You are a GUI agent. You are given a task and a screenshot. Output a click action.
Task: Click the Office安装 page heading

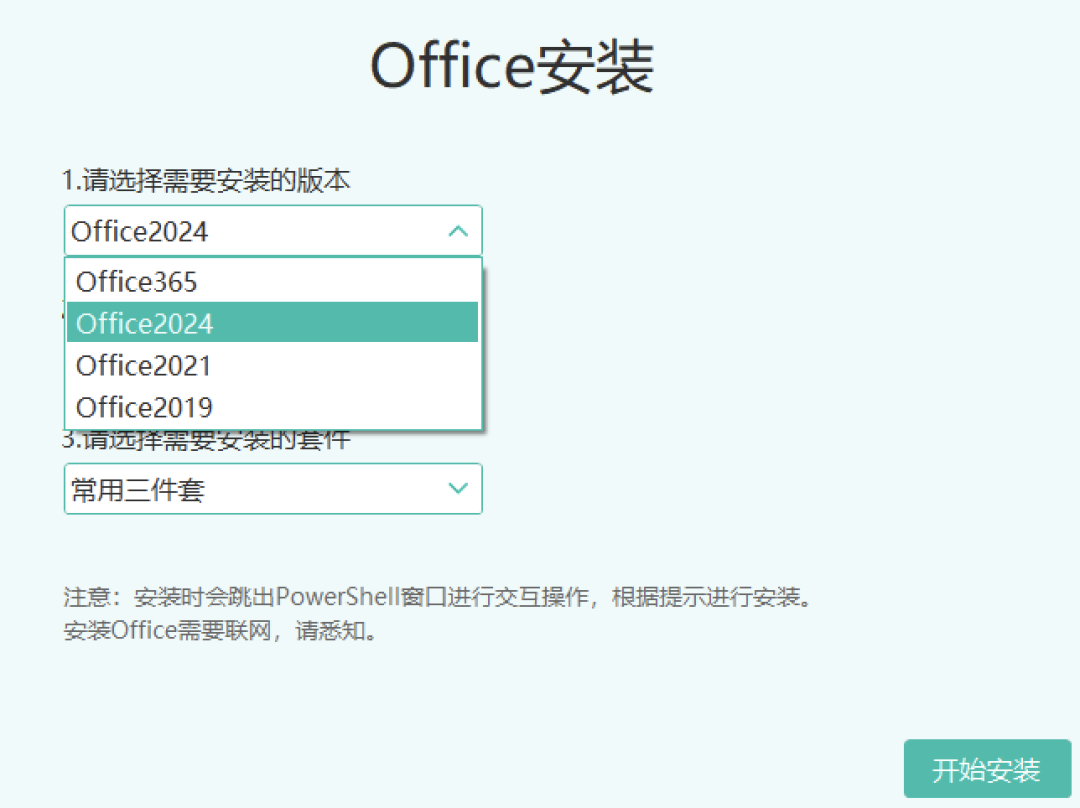(512, 66)
